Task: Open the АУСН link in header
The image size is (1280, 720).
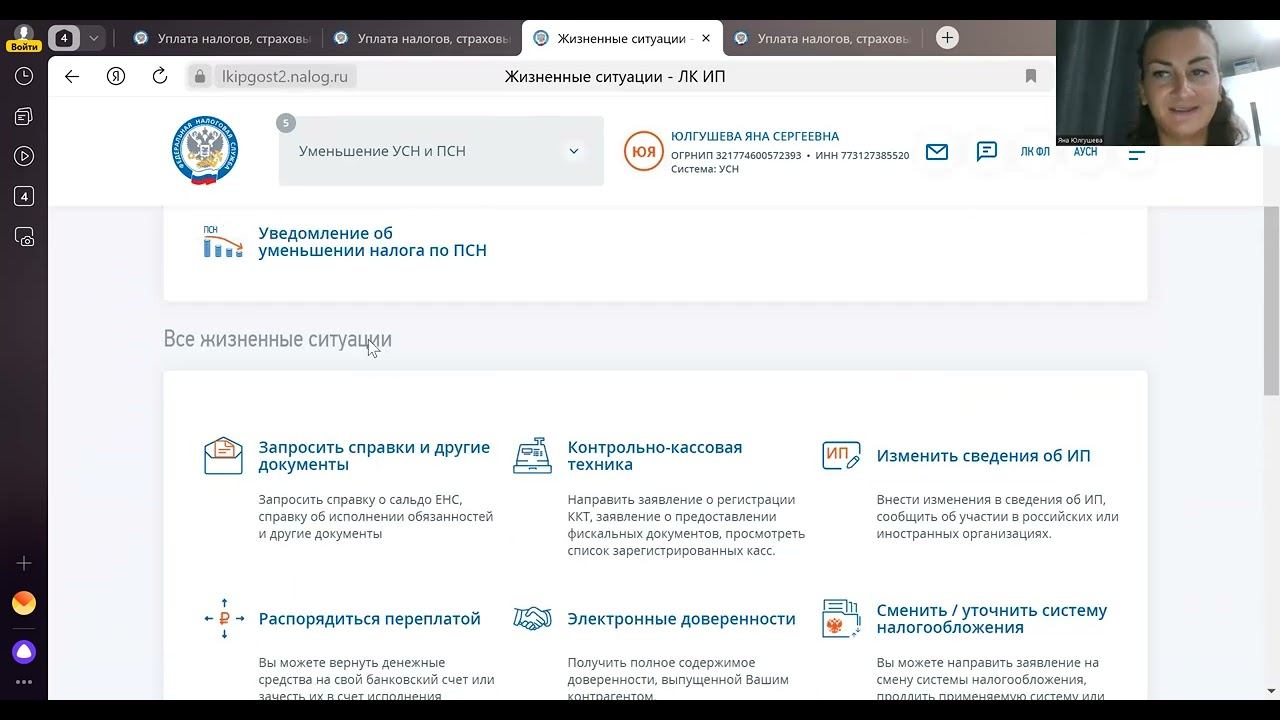Action: 1085,152
